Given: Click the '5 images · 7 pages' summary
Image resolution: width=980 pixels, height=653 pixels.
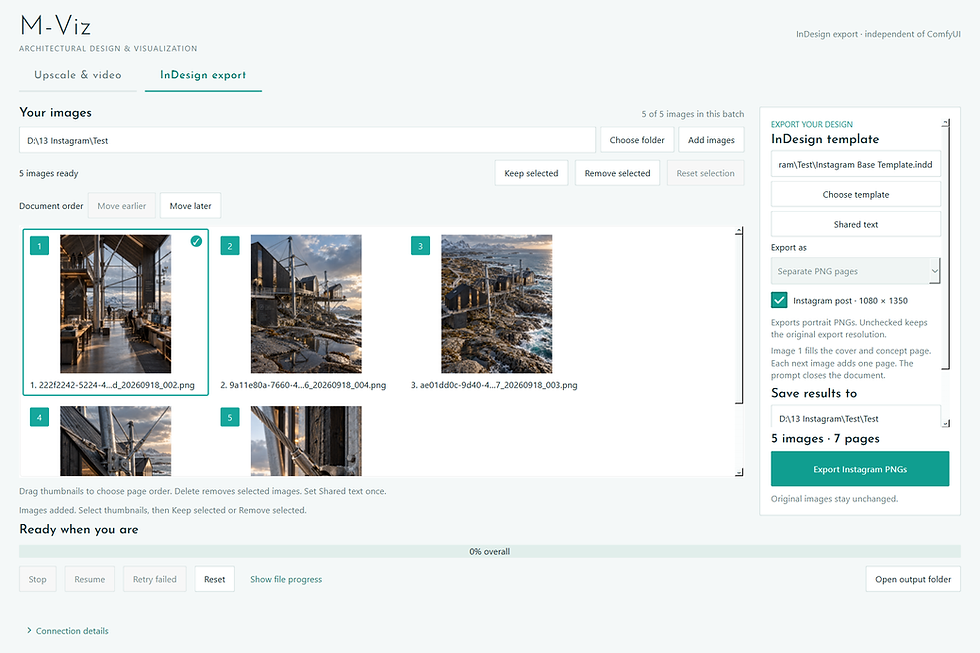Looking at the screenshot, I should [825, 439].
